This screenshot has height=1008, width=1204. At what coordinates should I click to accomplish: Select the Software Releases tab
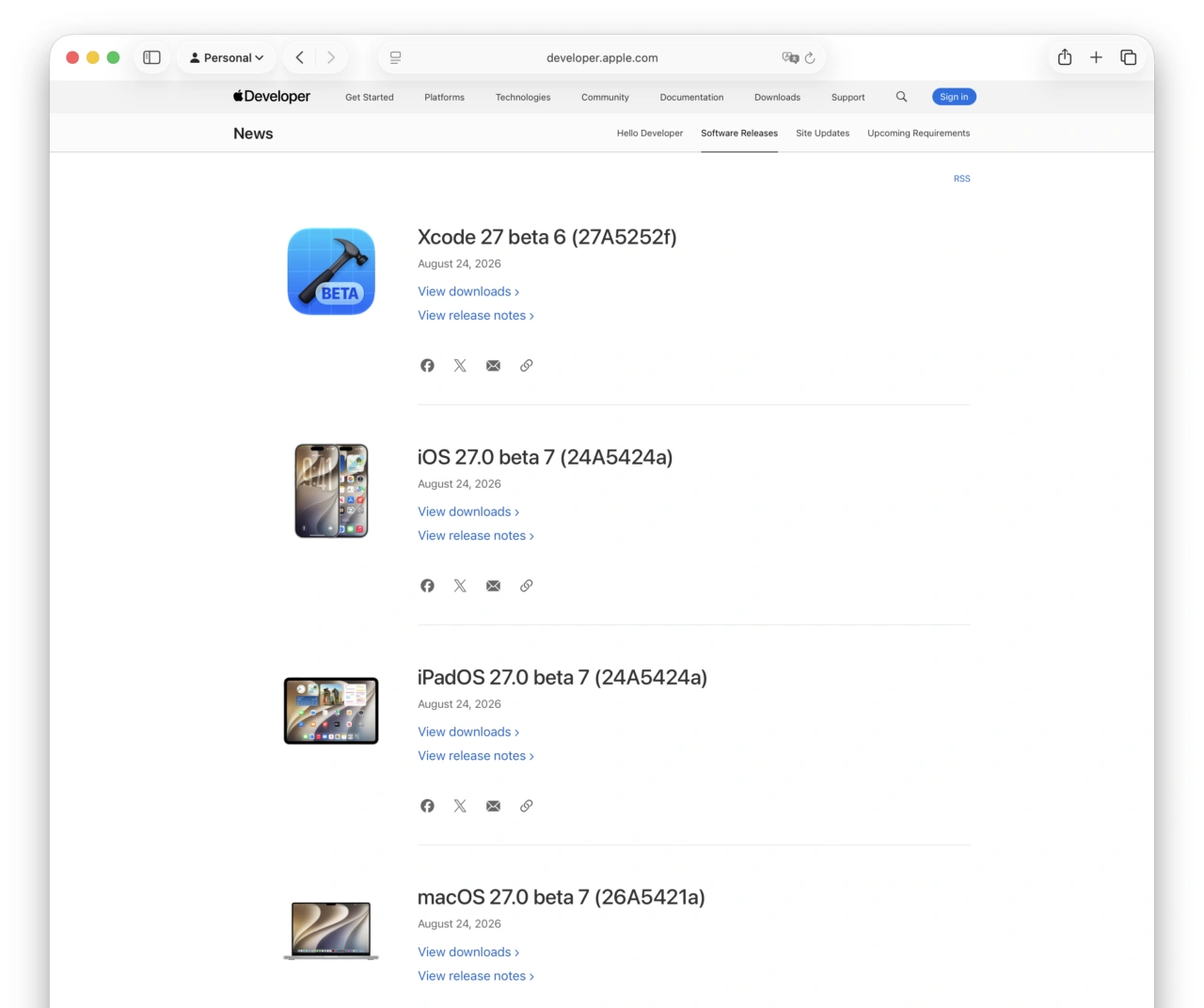coord(739,134)
